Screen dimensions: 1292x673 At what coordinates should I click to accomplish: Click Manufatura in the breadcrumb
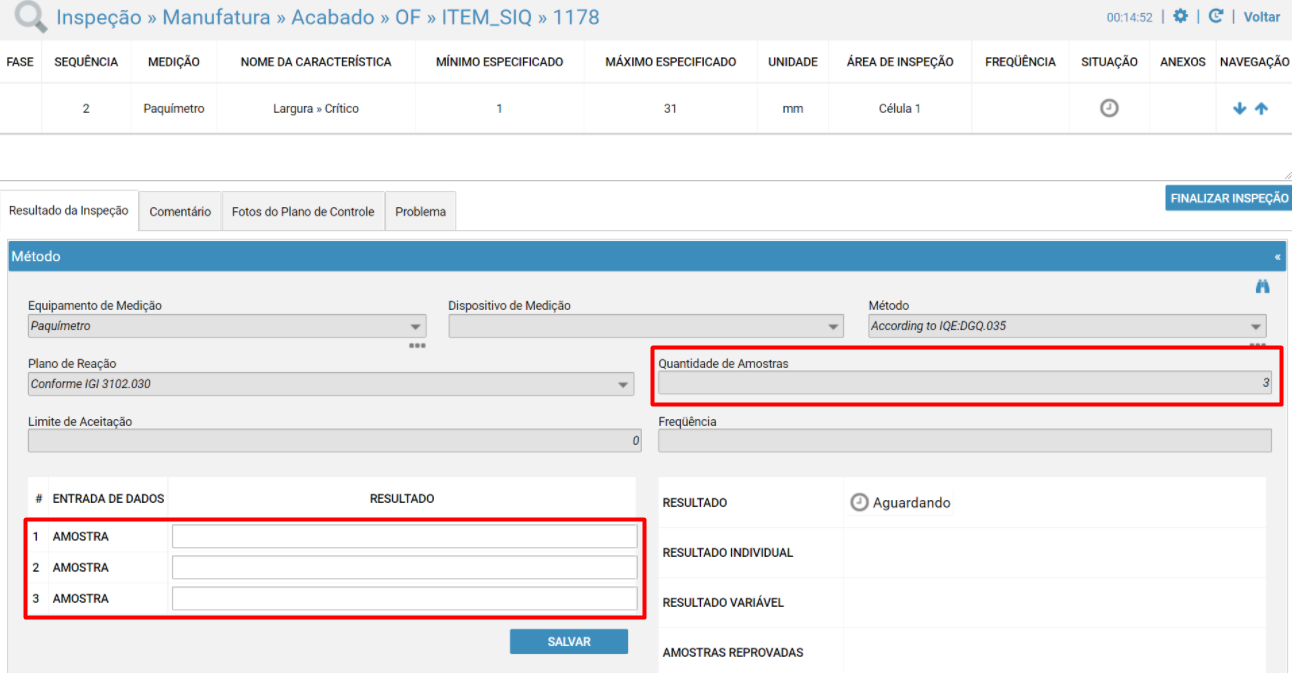coord(216,18)
